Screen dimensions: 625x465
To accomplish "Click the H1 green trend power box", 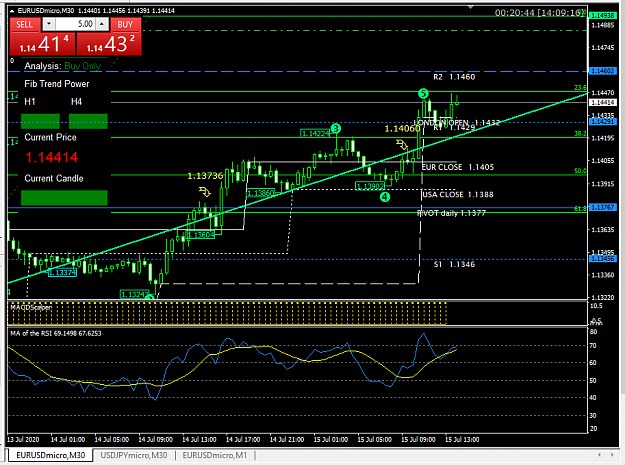I will point(40,121).
